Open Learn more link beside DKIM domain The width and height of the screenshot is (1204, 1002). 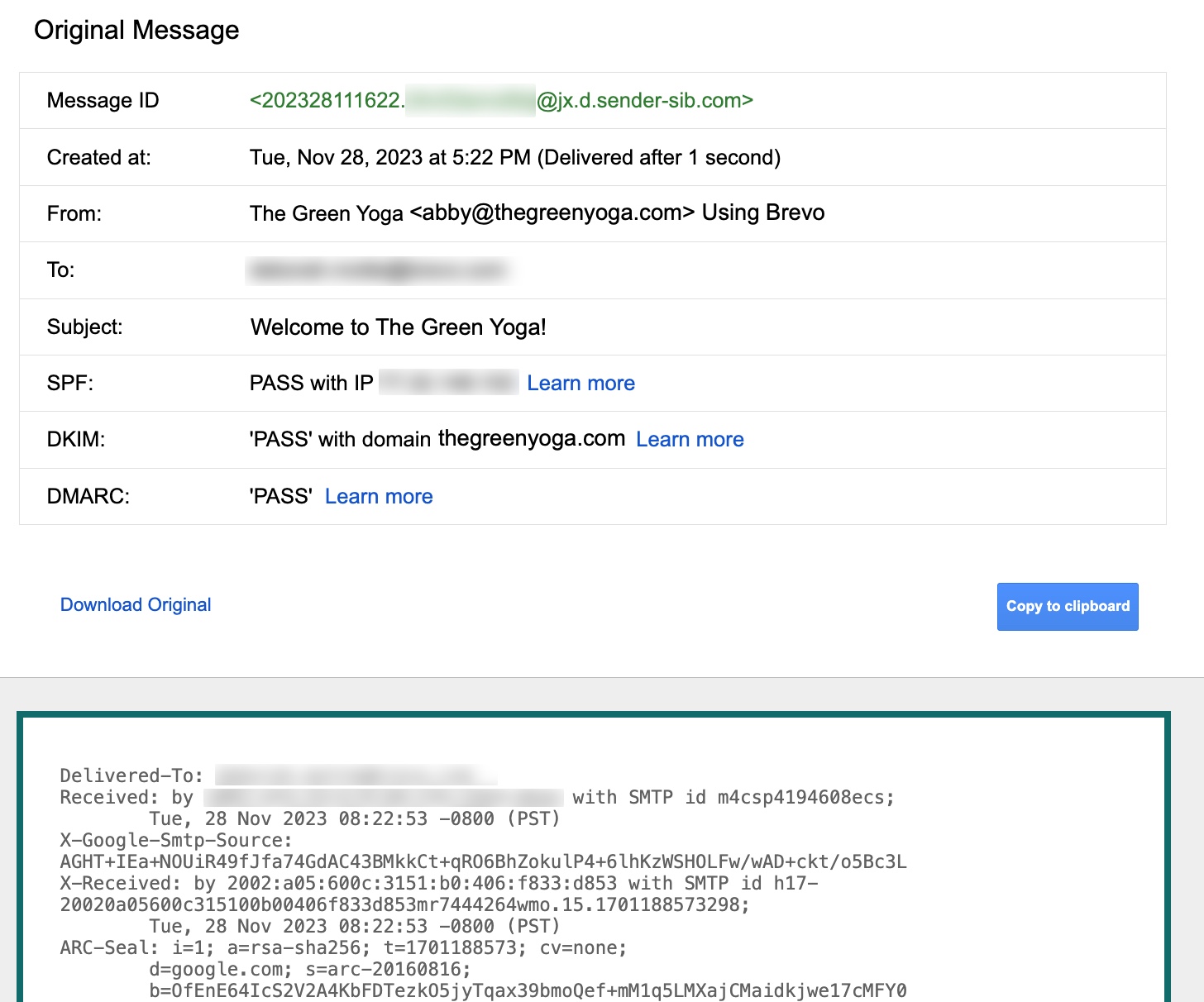690,439
